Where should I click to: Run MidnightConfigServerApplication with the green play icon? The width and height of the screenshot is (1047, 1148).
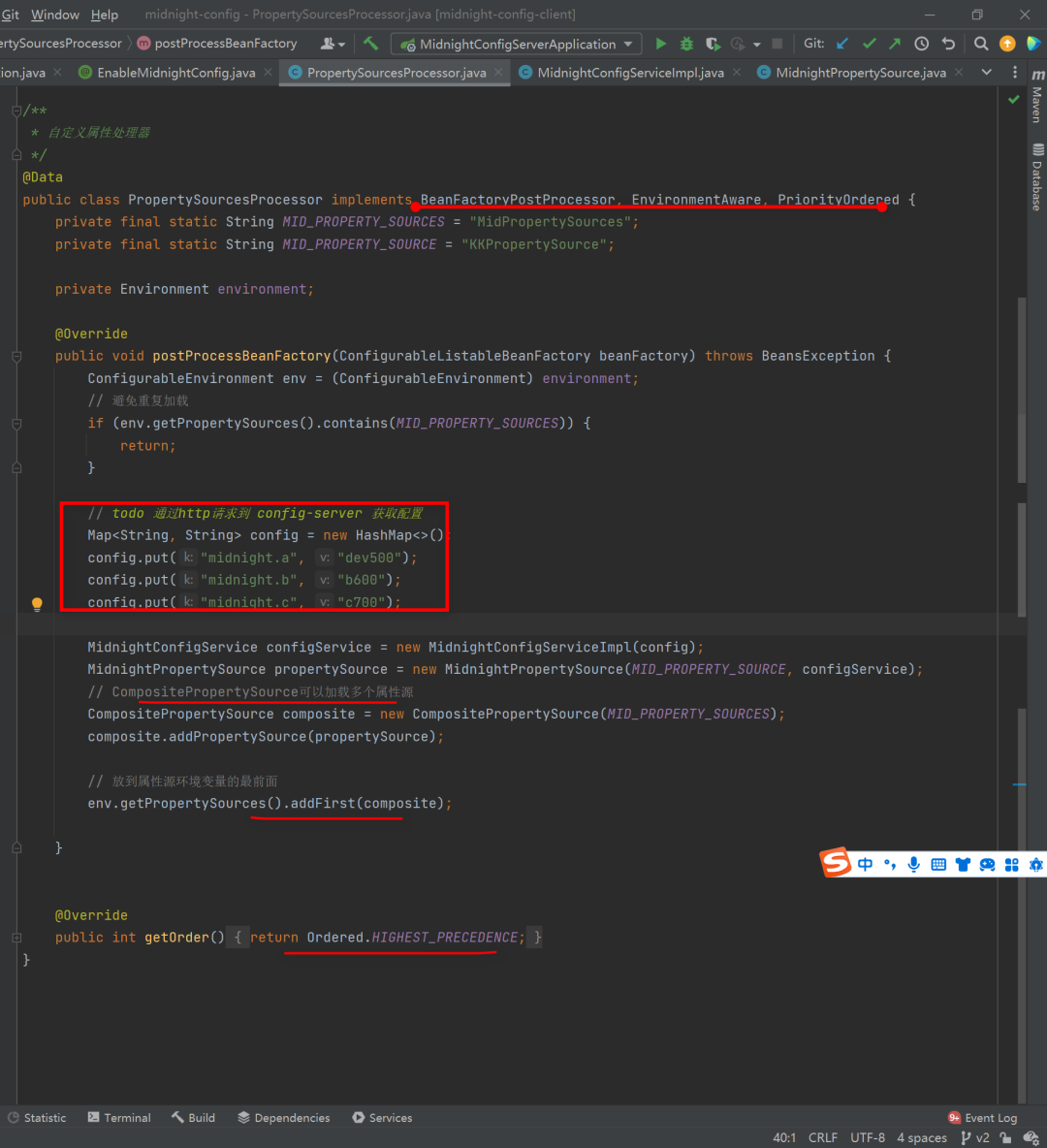click(660, 44)
